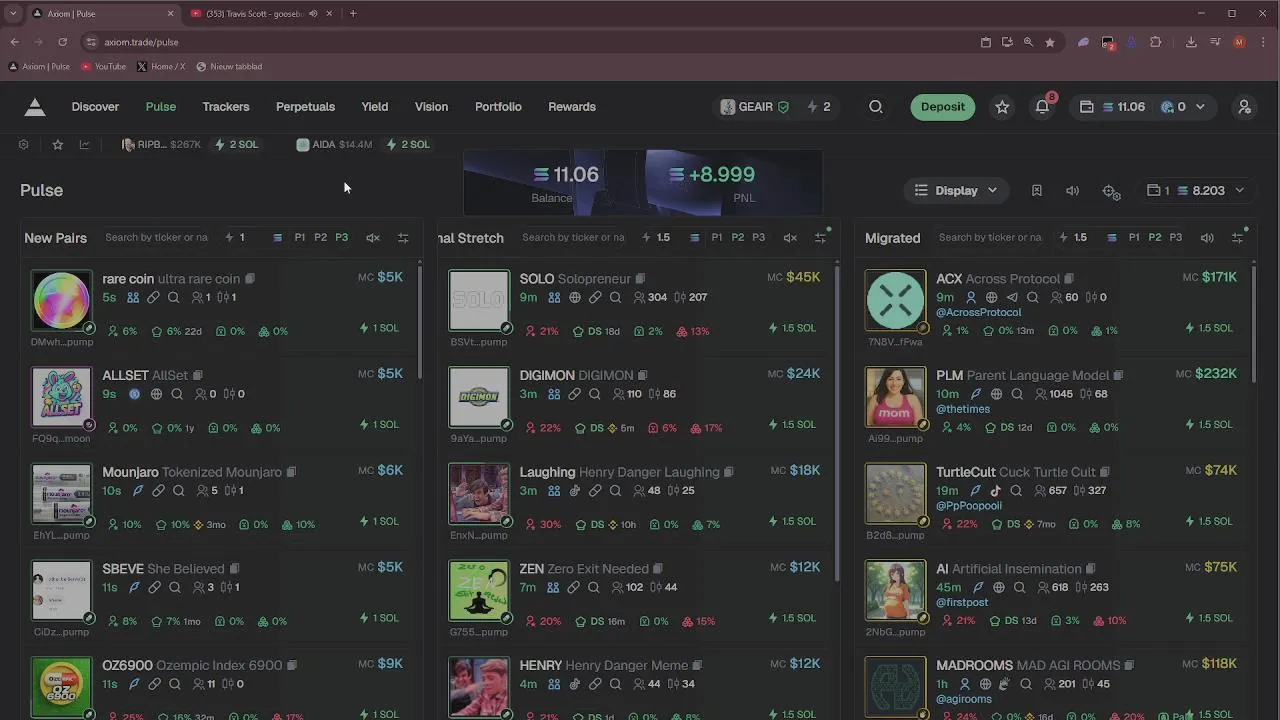
Task: Open the search icon in Axiom header
Action: point(876,107)
